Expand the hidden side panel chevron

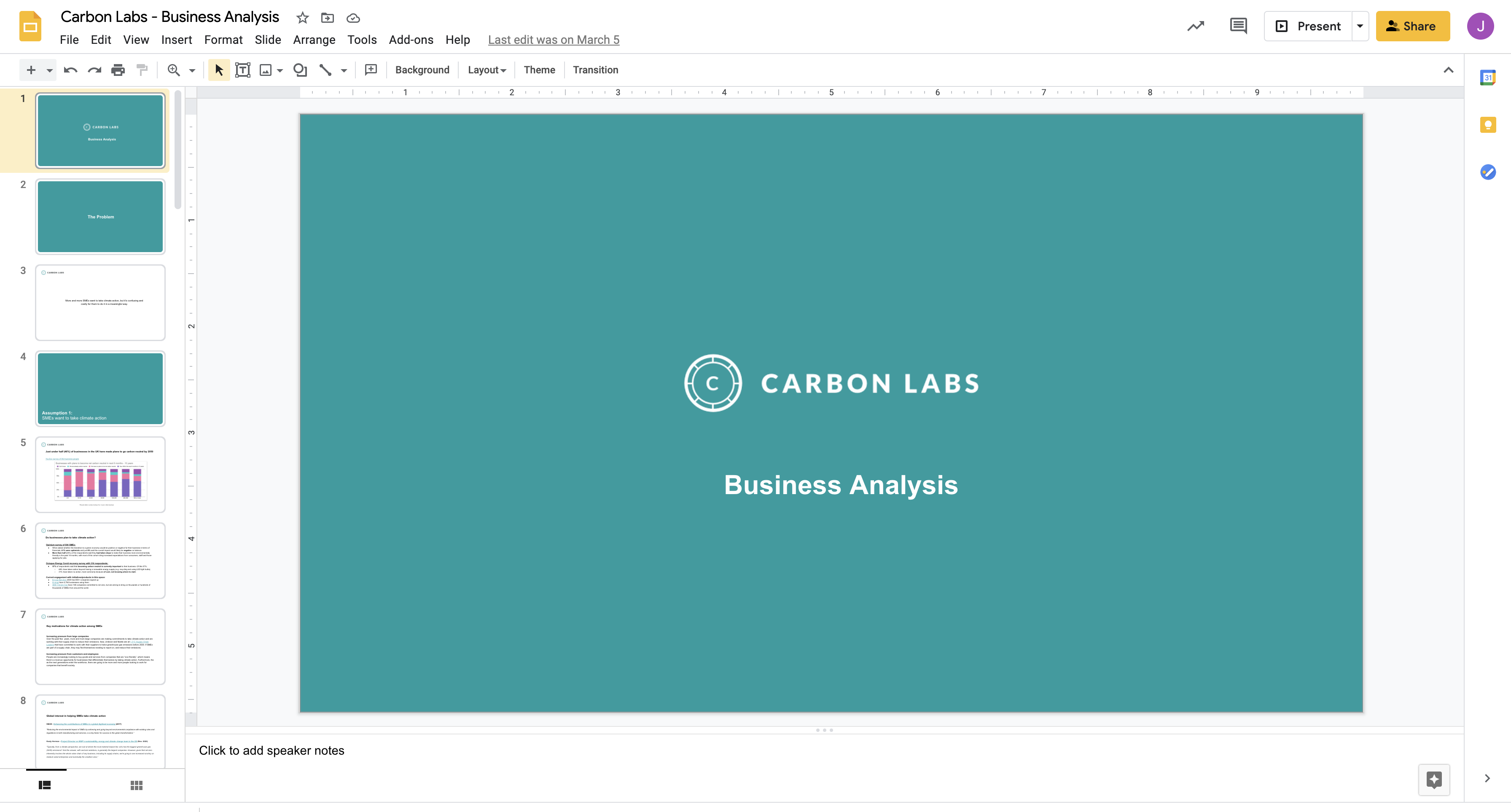click(x=1487, y=778)
